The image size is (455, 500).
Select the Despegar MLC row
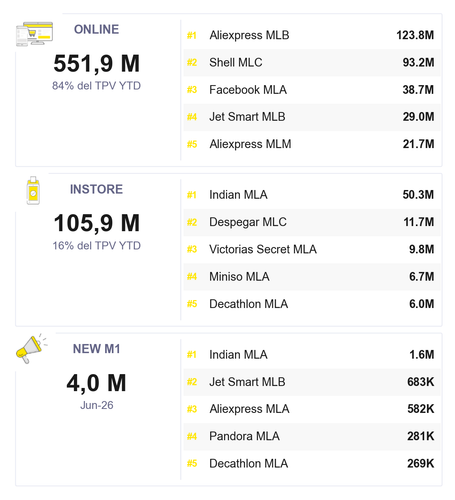[312, 222]
